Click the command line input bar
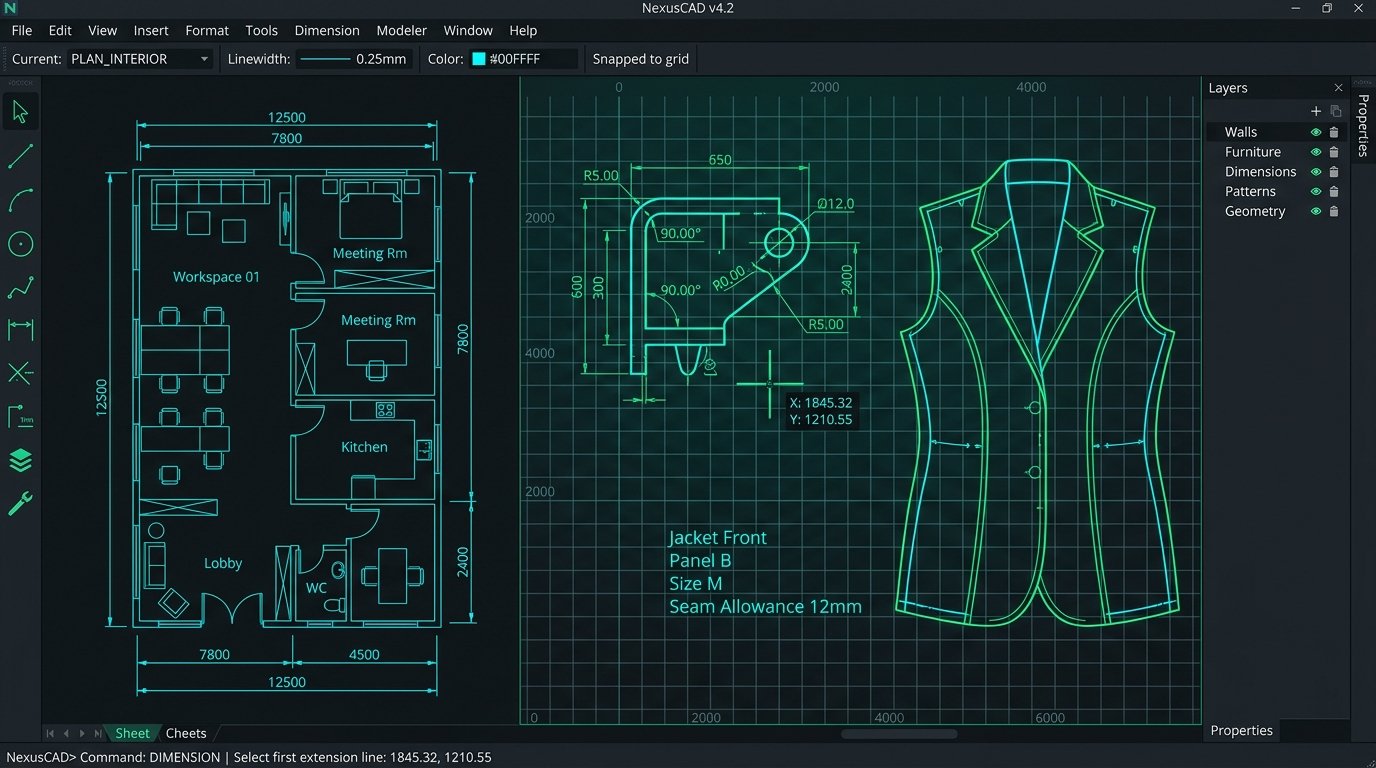 coord(688,757)
